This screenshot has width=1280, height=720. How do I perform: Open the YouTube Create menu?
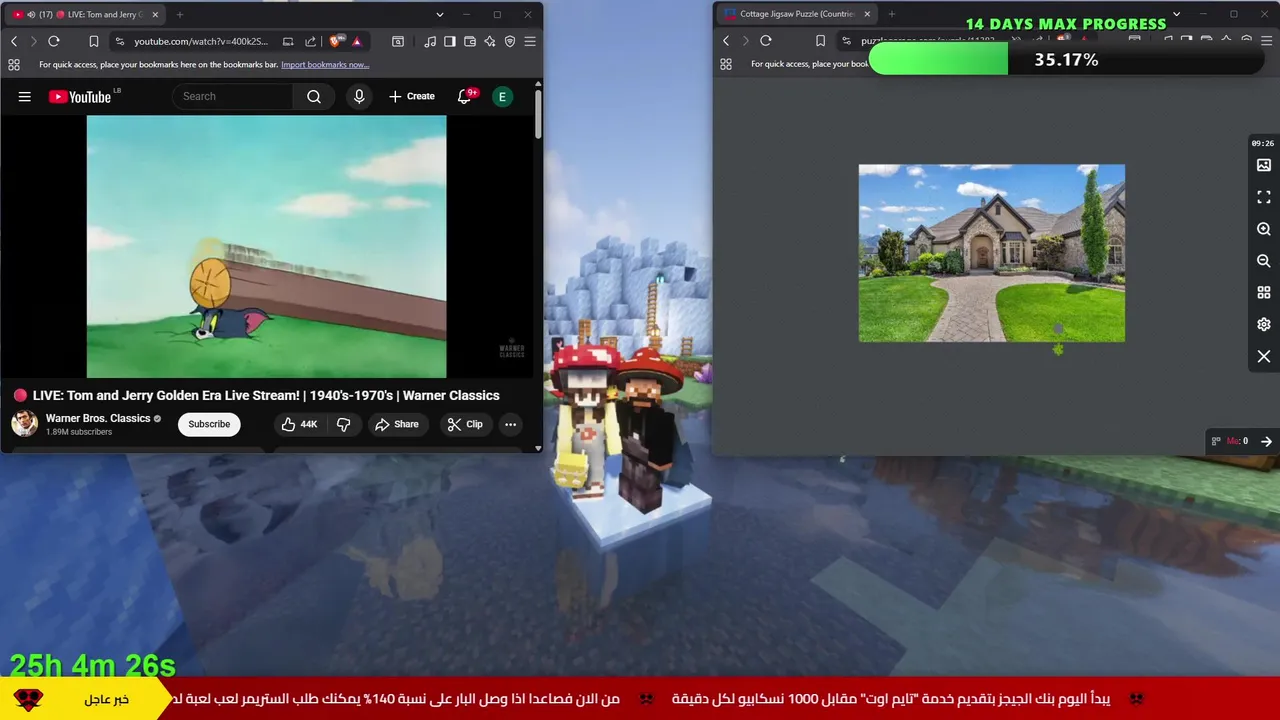click(412, 96)
